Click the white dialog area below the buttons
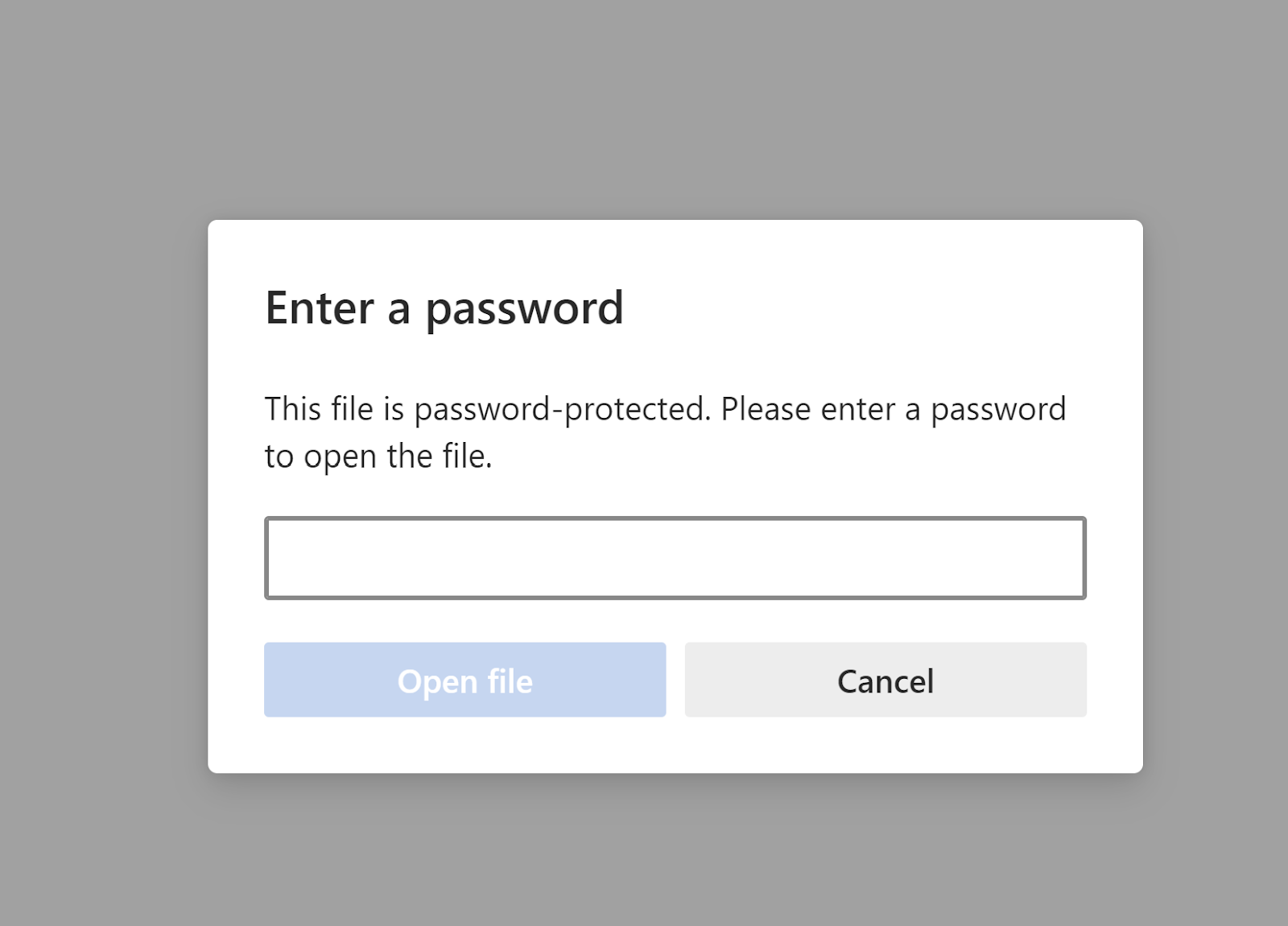Image resolution: width=1288 pixels, height=926 pixels. point(675,746)
